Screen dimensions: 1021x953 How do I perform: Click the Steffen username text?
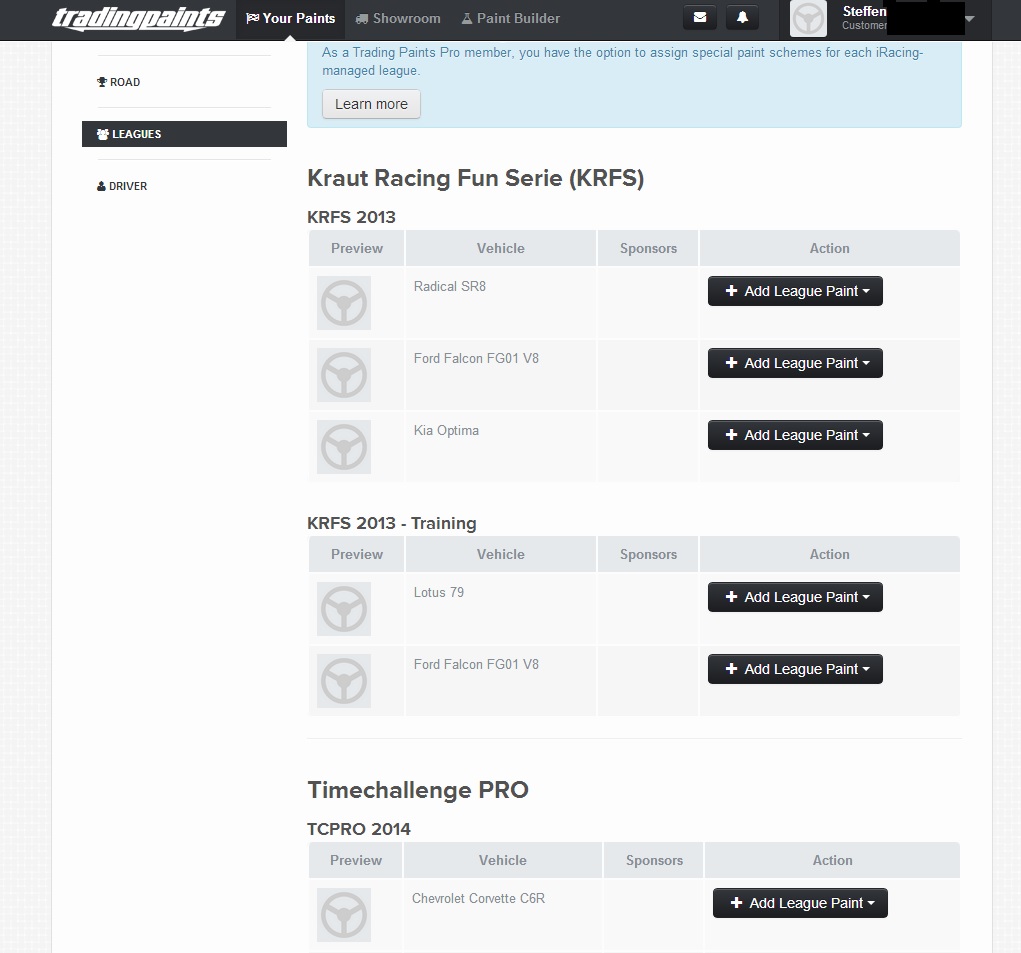(864, 11)
